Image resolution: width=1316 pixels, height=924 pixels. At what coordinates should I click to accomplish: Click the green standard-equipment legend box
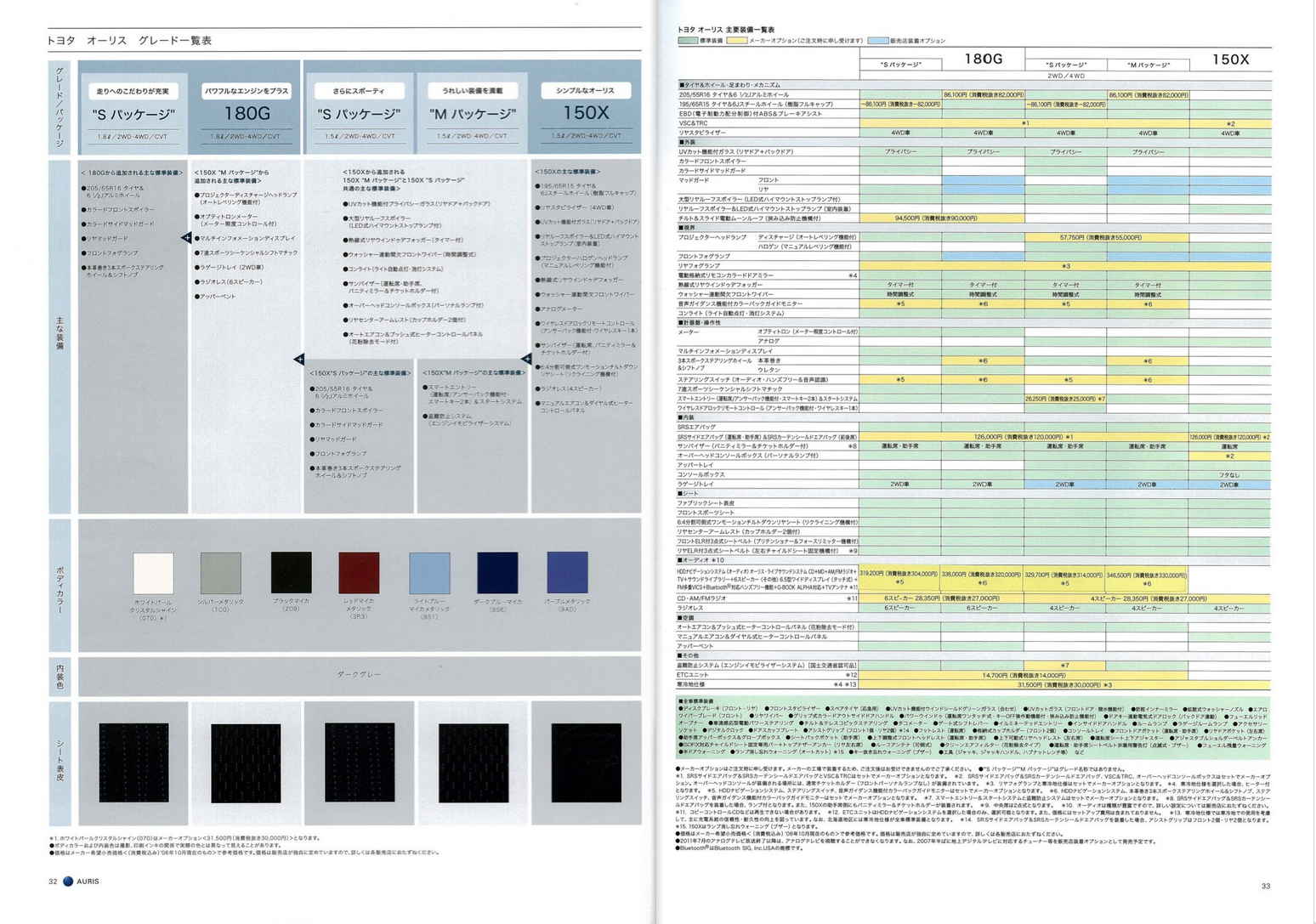[x=688, y=41]
